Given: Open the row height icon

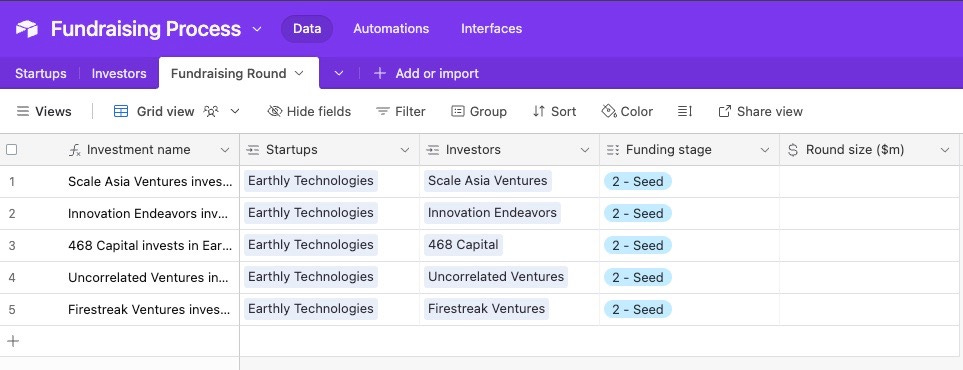Looking at the screenshot, I should pos(685,111).
